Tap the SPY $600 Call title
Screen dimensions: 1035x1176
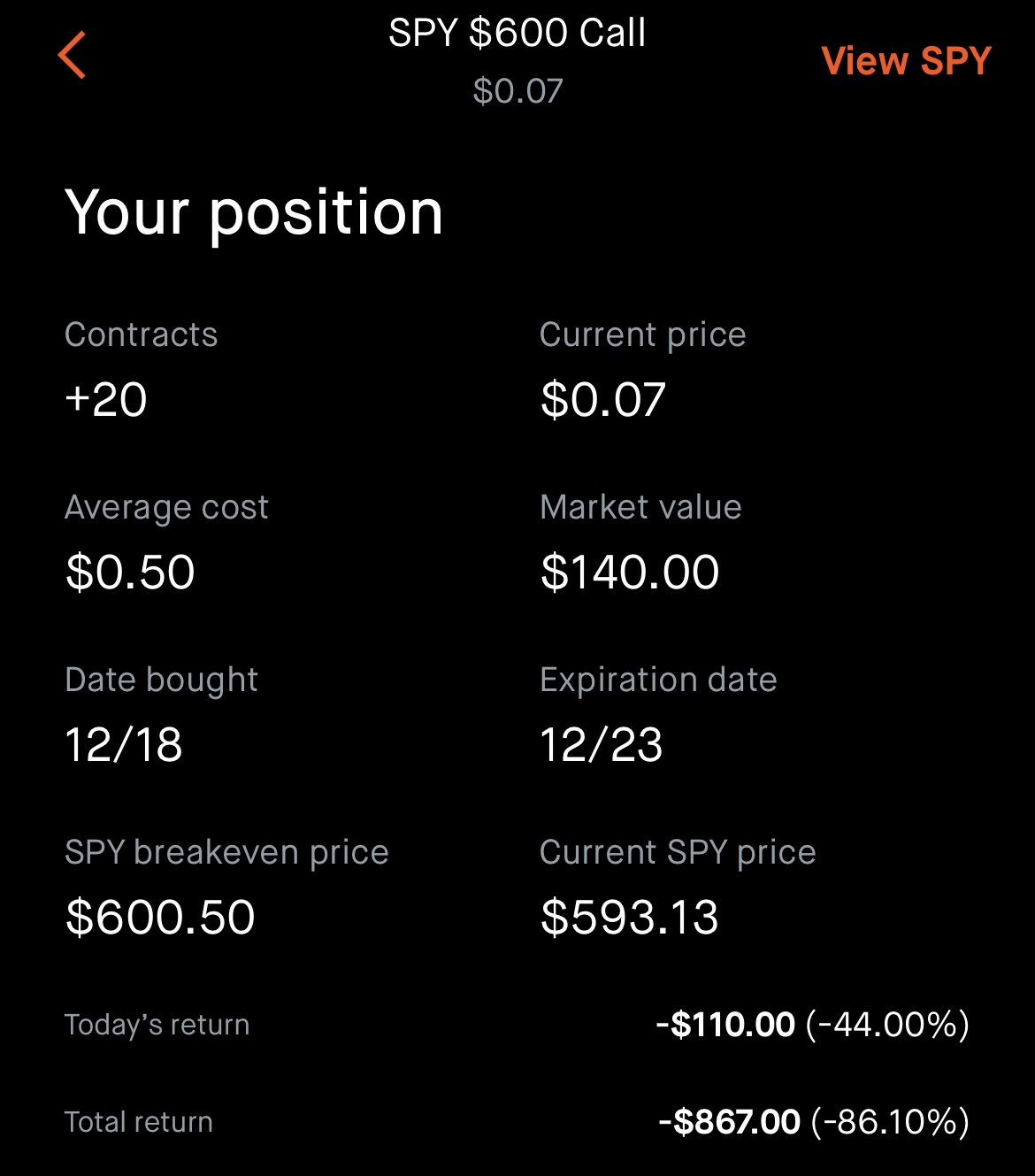coord(517,33)
